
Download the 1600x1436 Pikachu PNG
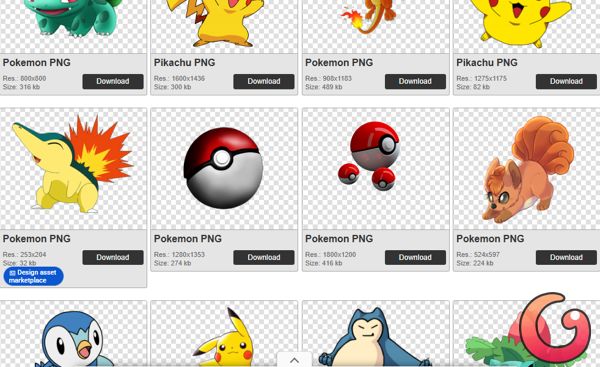(264, 82)
